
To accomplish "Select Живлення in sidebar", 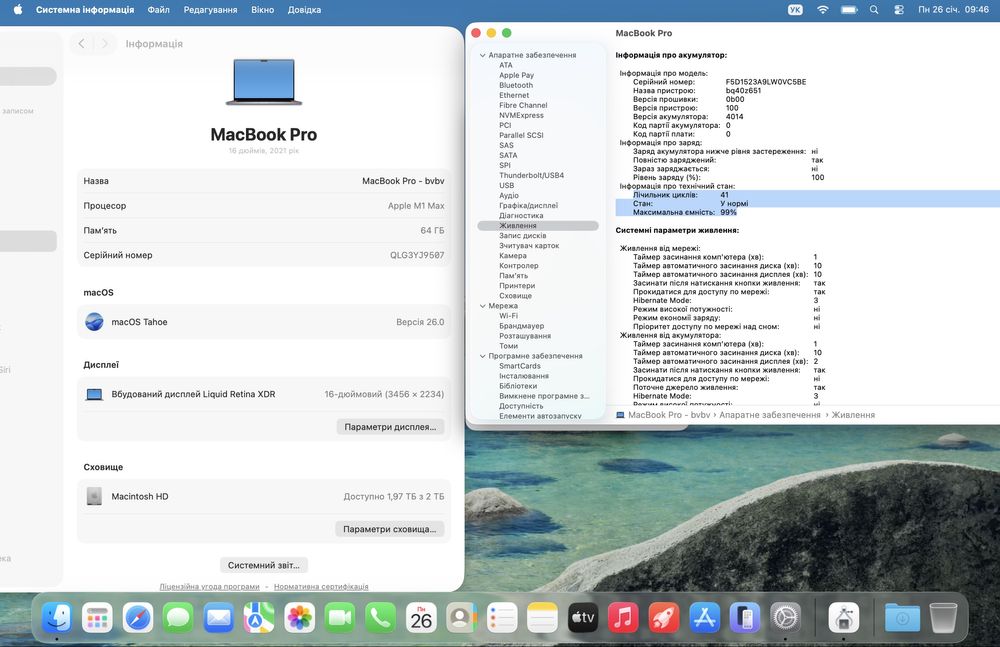I will 538,225.
